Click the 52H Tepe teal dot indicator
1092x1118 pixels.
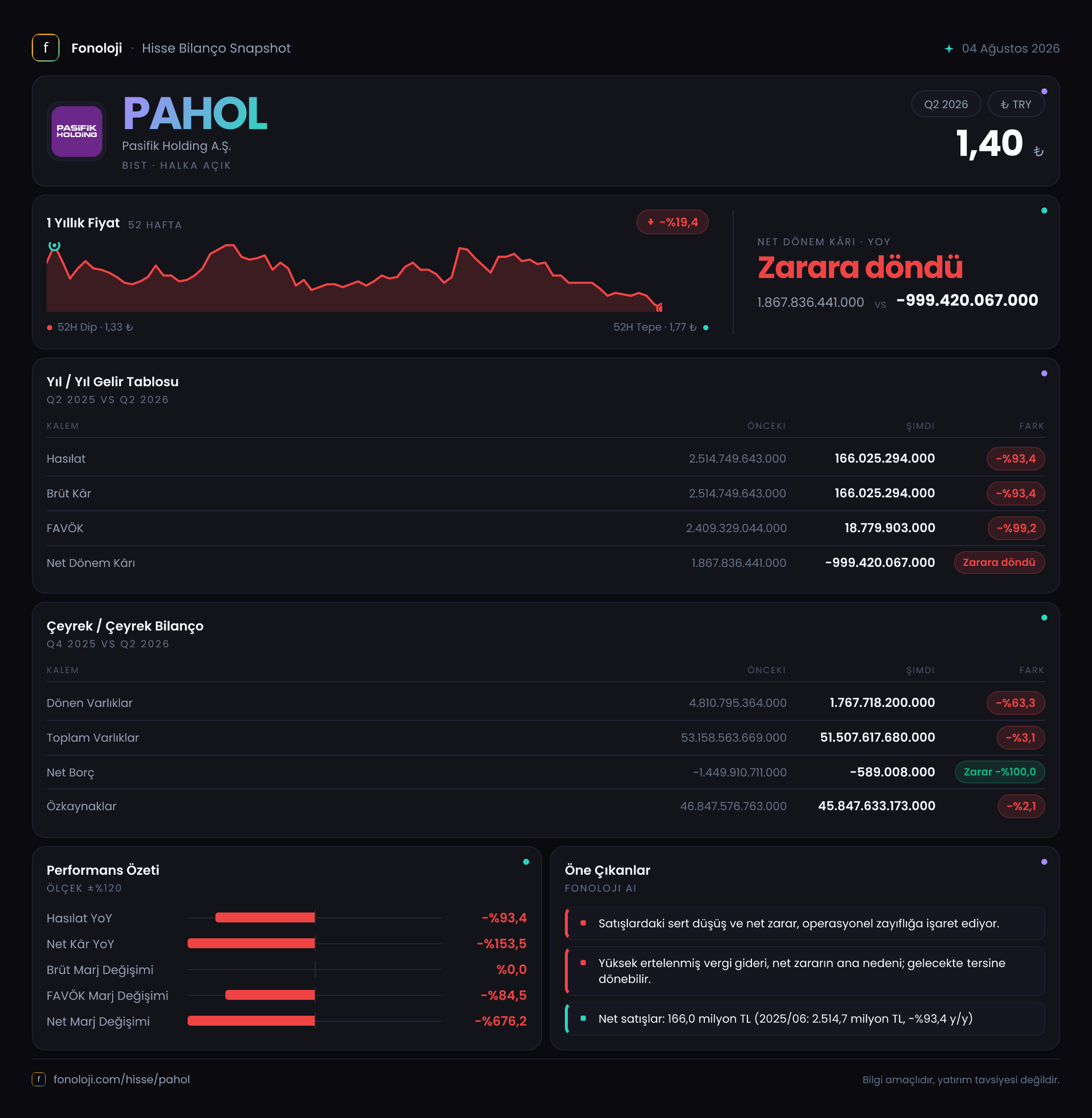click(705, 328)
